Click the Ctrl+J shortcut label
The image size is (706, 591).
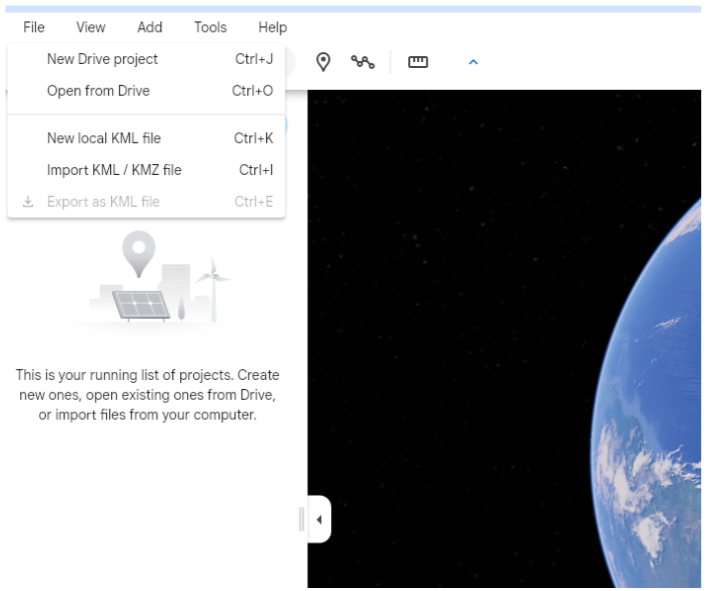254,59
